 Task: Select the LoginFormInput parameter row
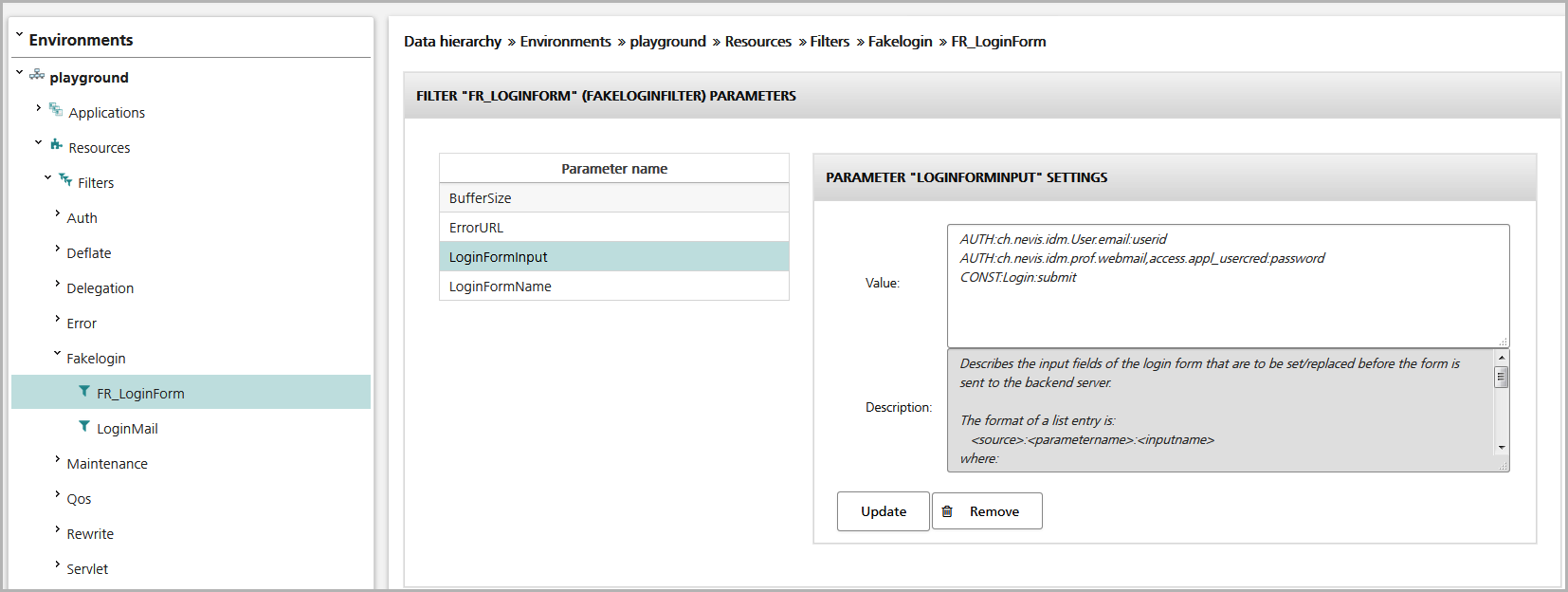click(614, 256)
